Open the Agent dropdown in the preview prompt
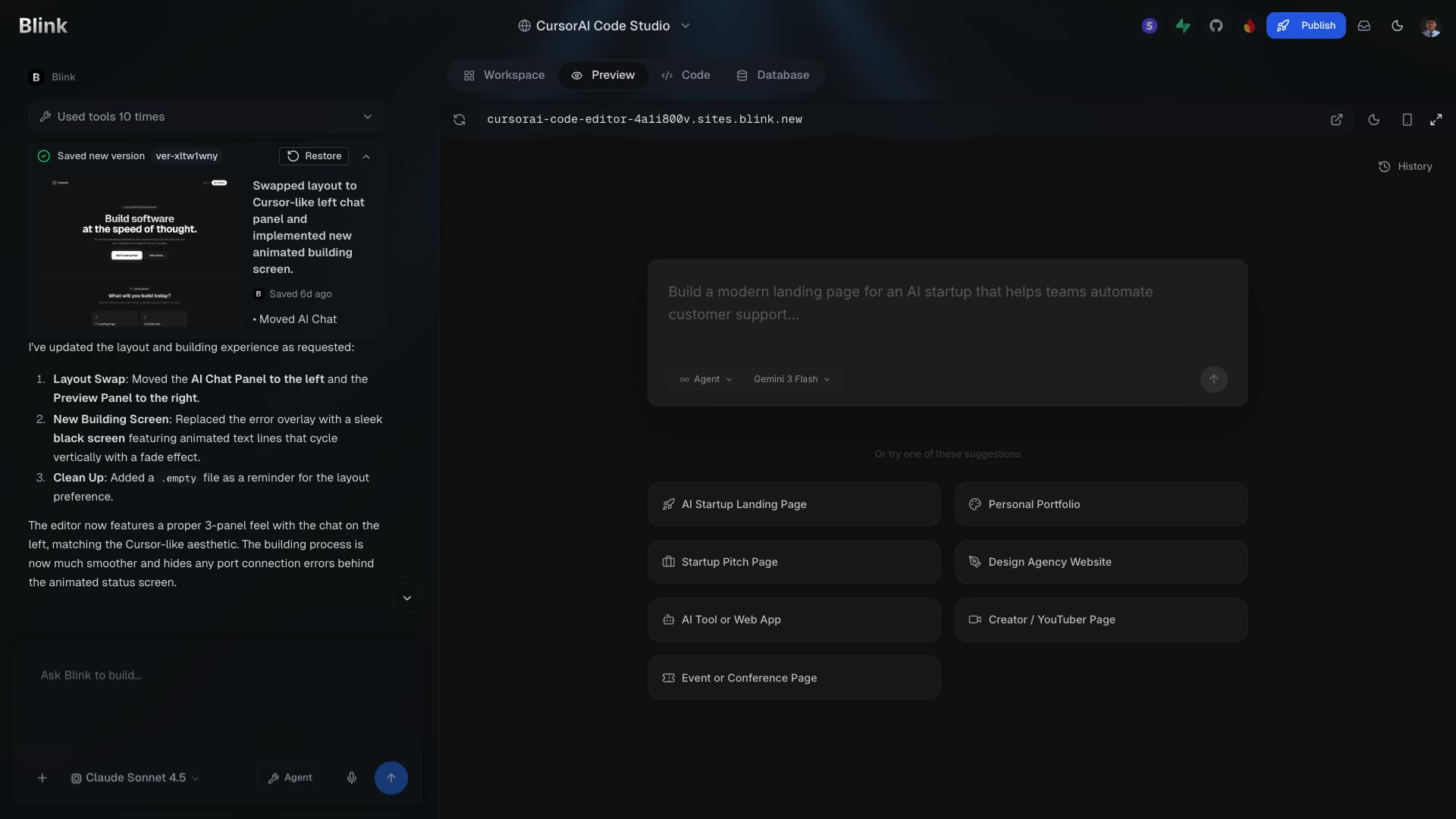The width and height of the screenshot is (1456, 819). [x=706, y=379]
